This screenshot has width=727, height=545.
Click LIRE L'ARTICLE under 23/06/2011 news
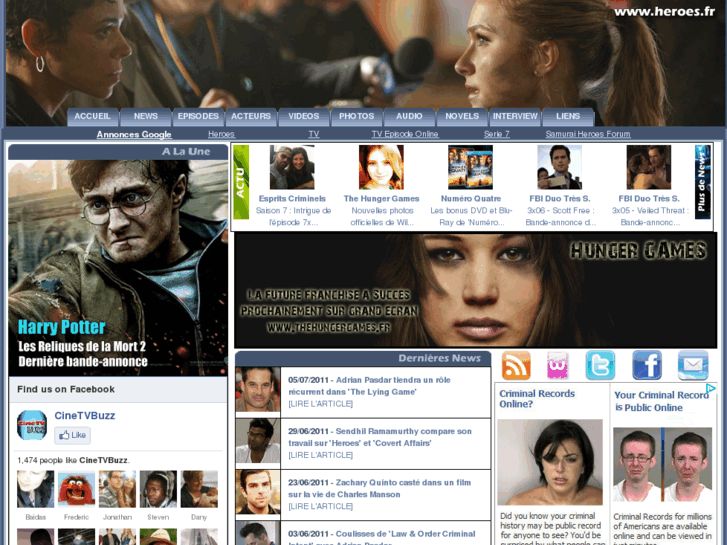pyautogui.click(x=320, y=507)
